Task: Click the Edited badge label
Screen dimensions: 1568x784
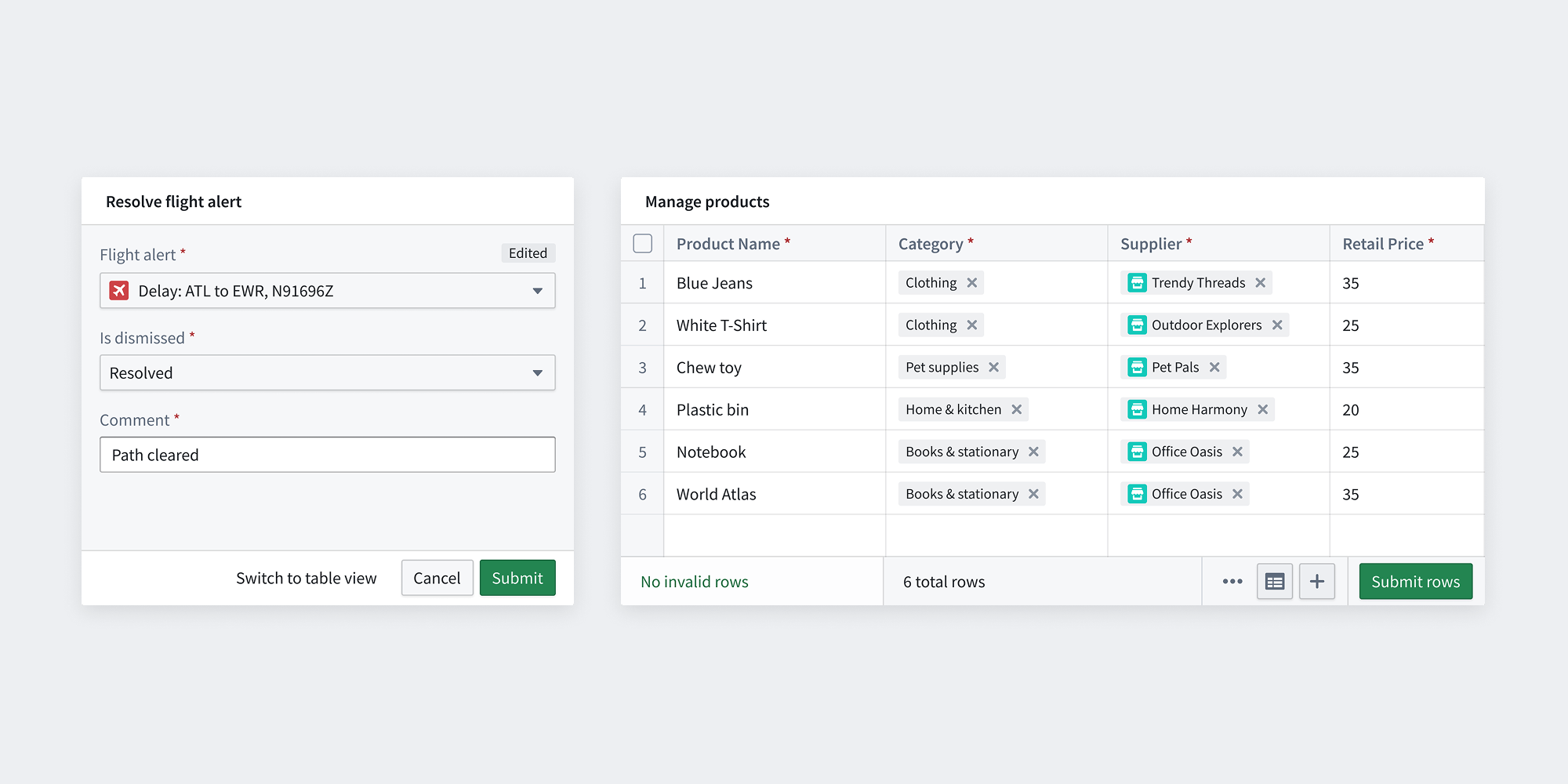Action: [x=528, y=252]
